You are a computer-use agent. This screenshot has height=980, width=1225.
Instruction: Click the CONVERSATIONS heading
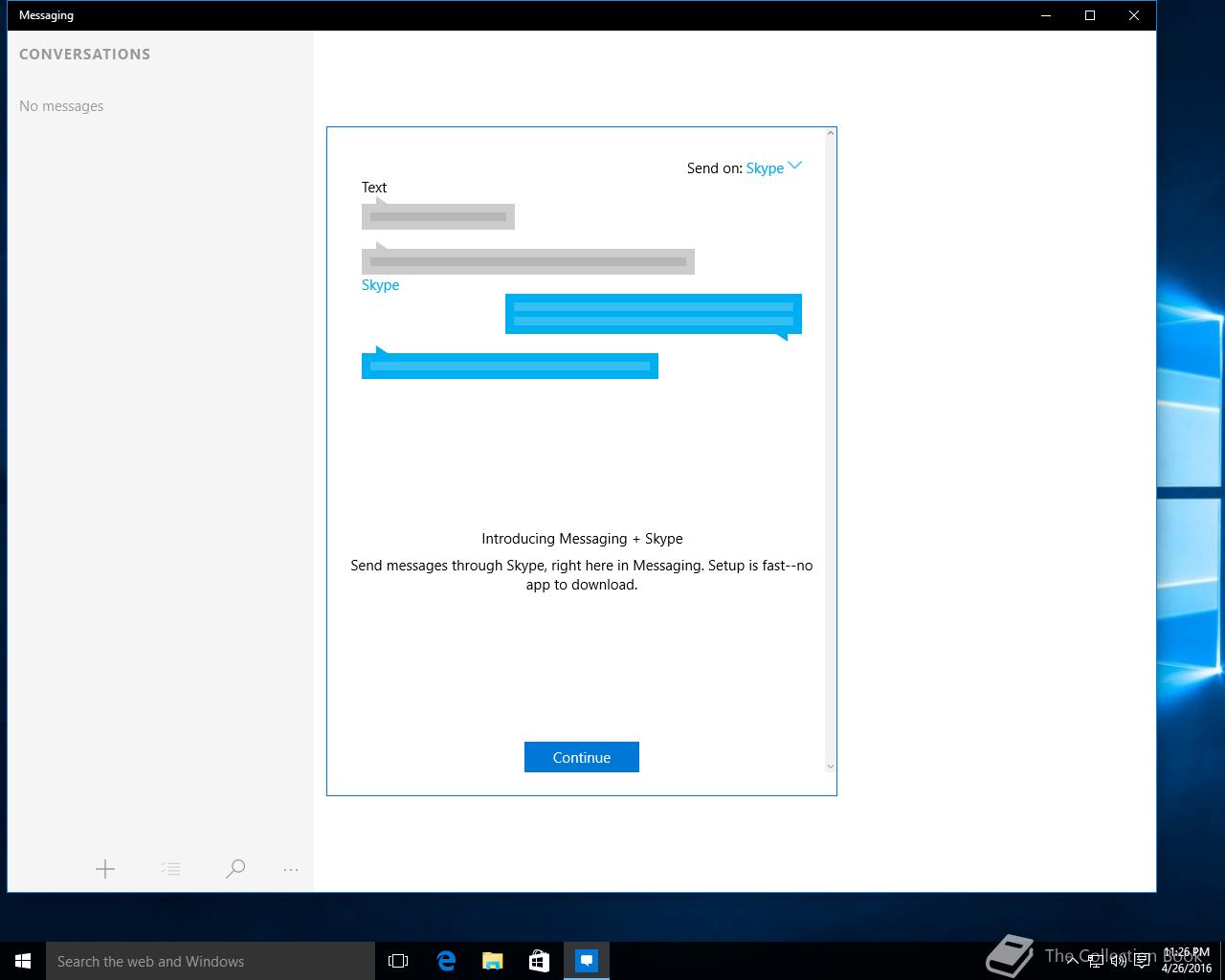tap(84, 55)
